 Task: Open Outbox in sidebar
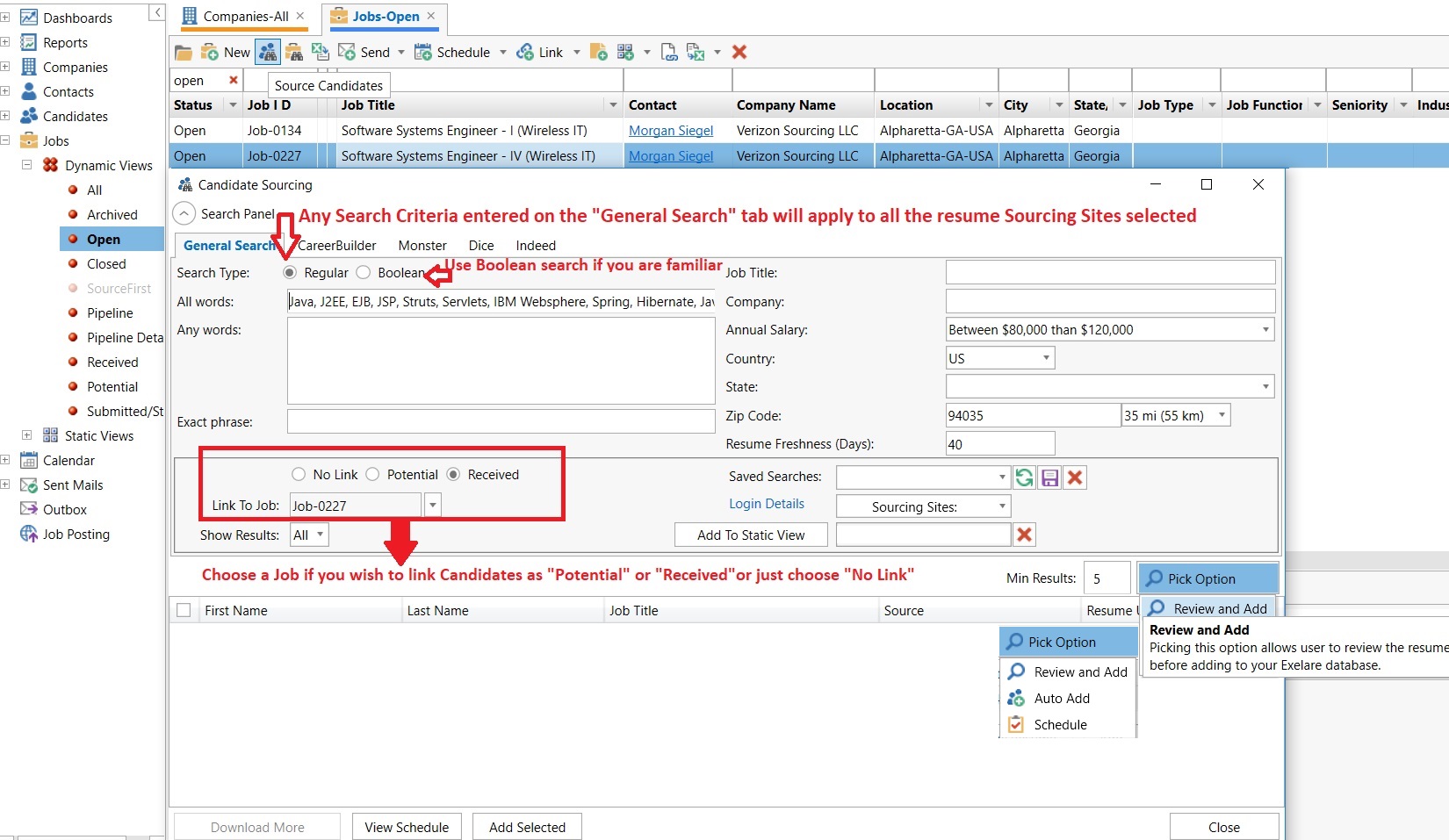[x=64, y=509]
